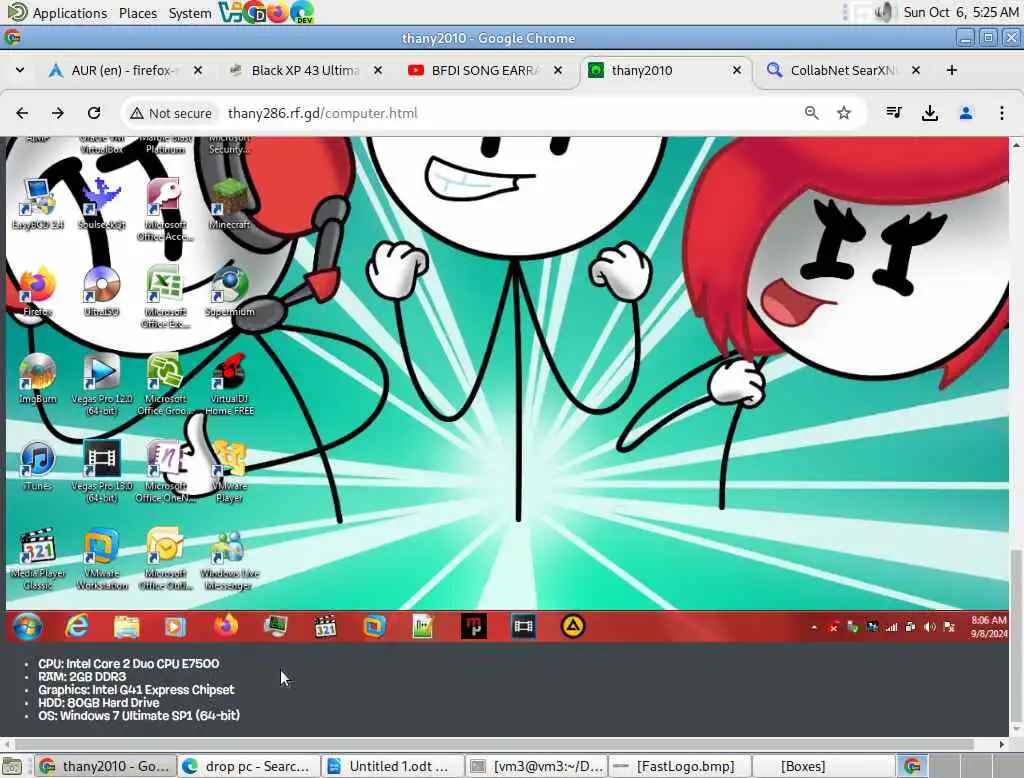Screen dimensions: 1024x778
Task: Click the page horizontal scrollbar thumb
Action: (494, 744)
